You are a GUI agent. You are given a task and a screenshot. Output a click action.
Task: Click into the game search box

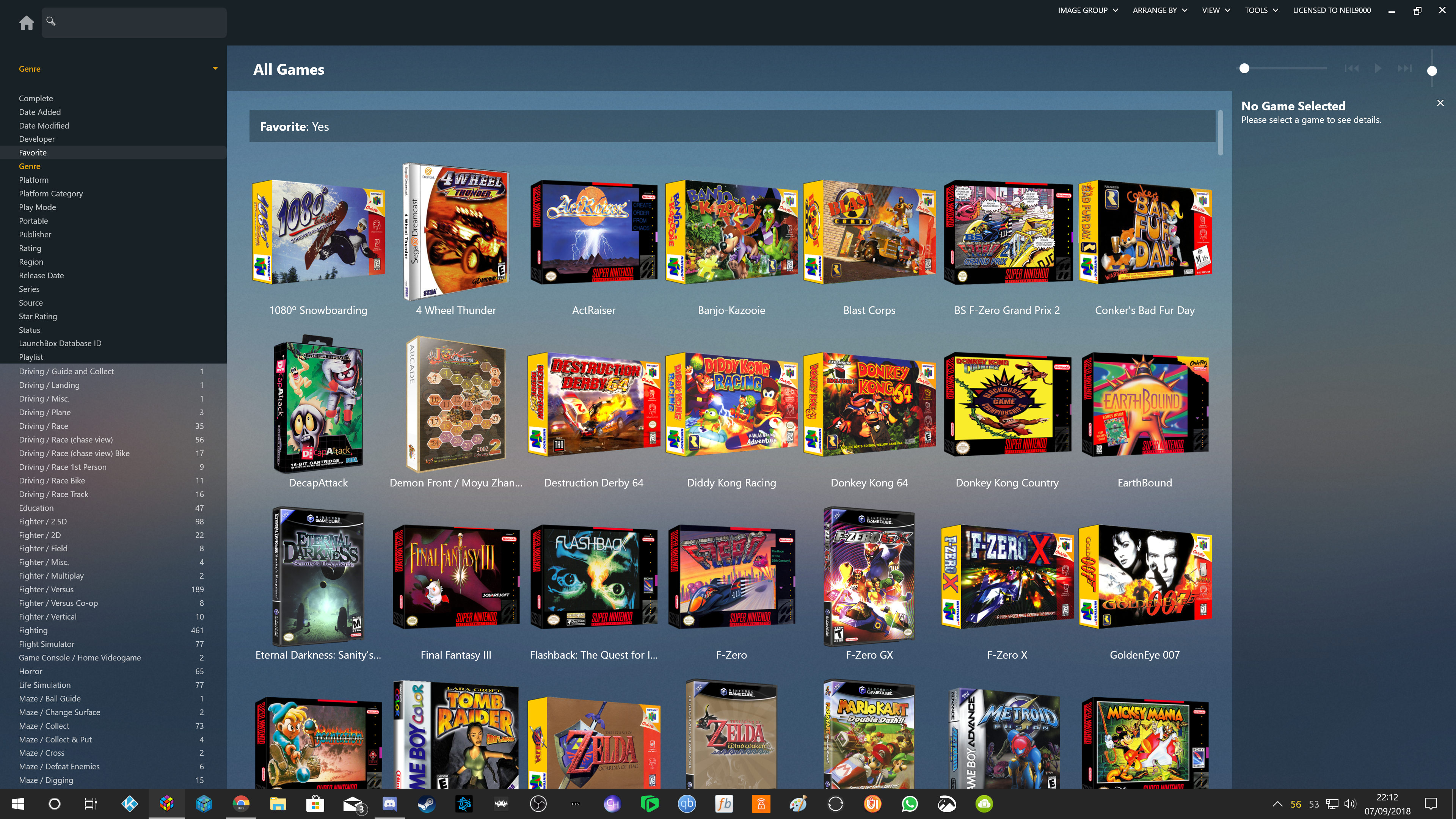(135, 23)
